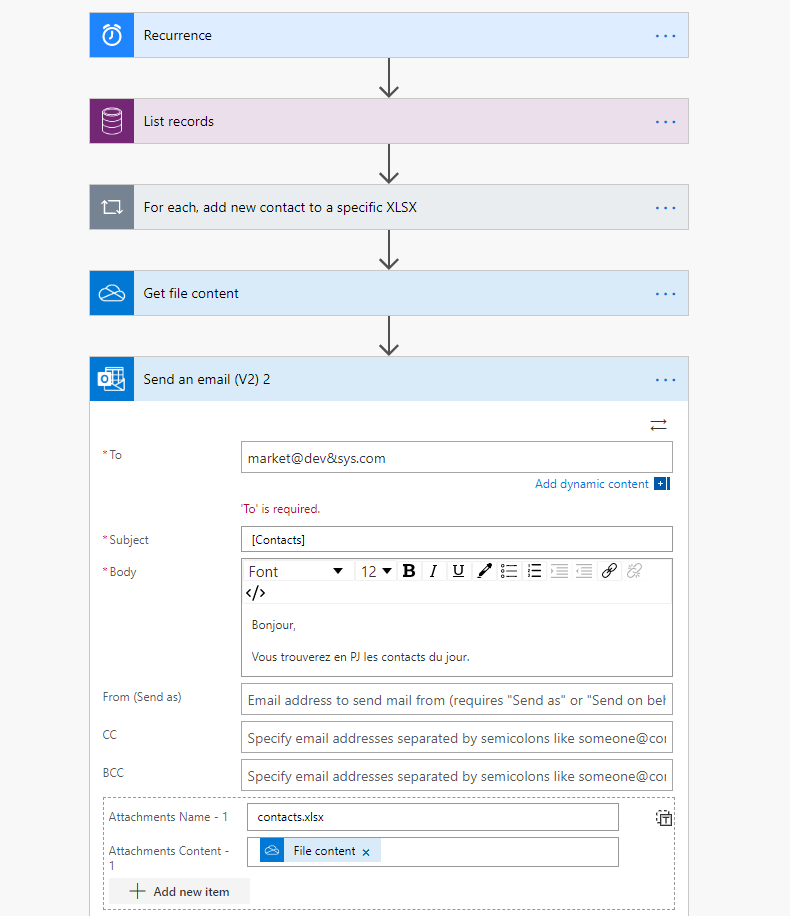
Task: Toggle bold formatting for the body text
Action: click(408, 571)
